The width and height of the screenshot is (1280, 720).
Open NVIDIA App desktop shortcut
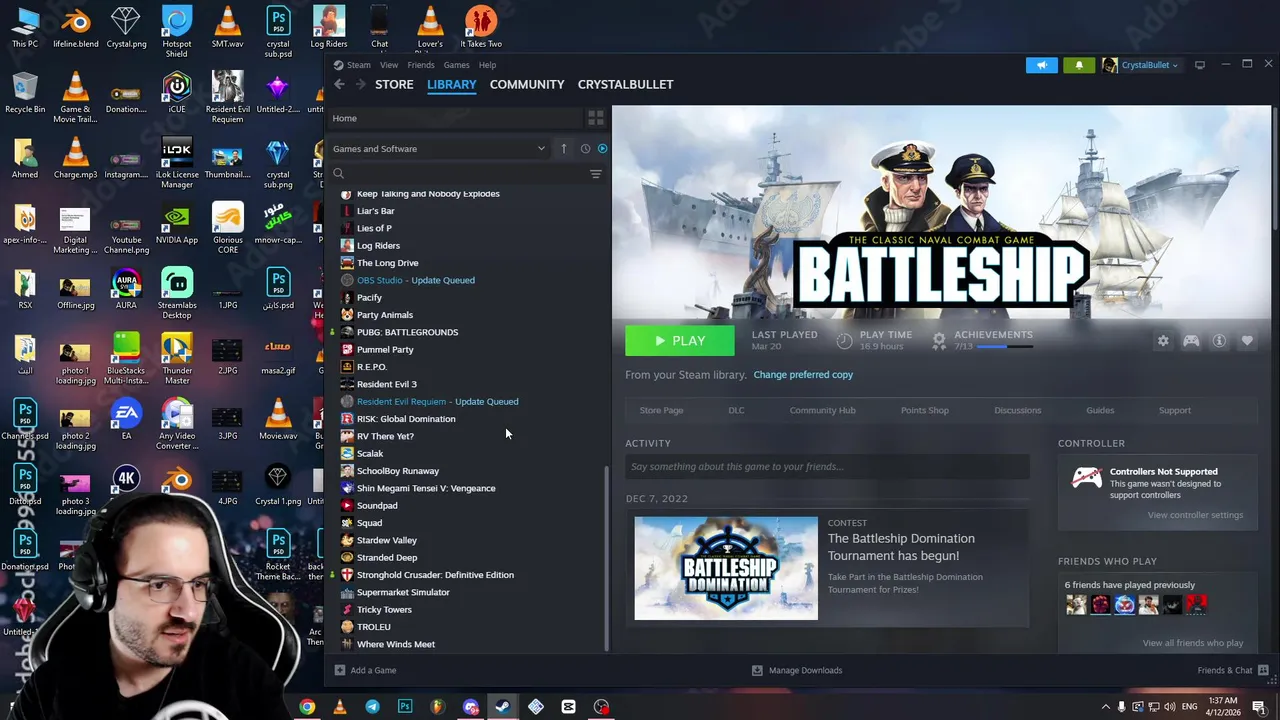[177, 226]
